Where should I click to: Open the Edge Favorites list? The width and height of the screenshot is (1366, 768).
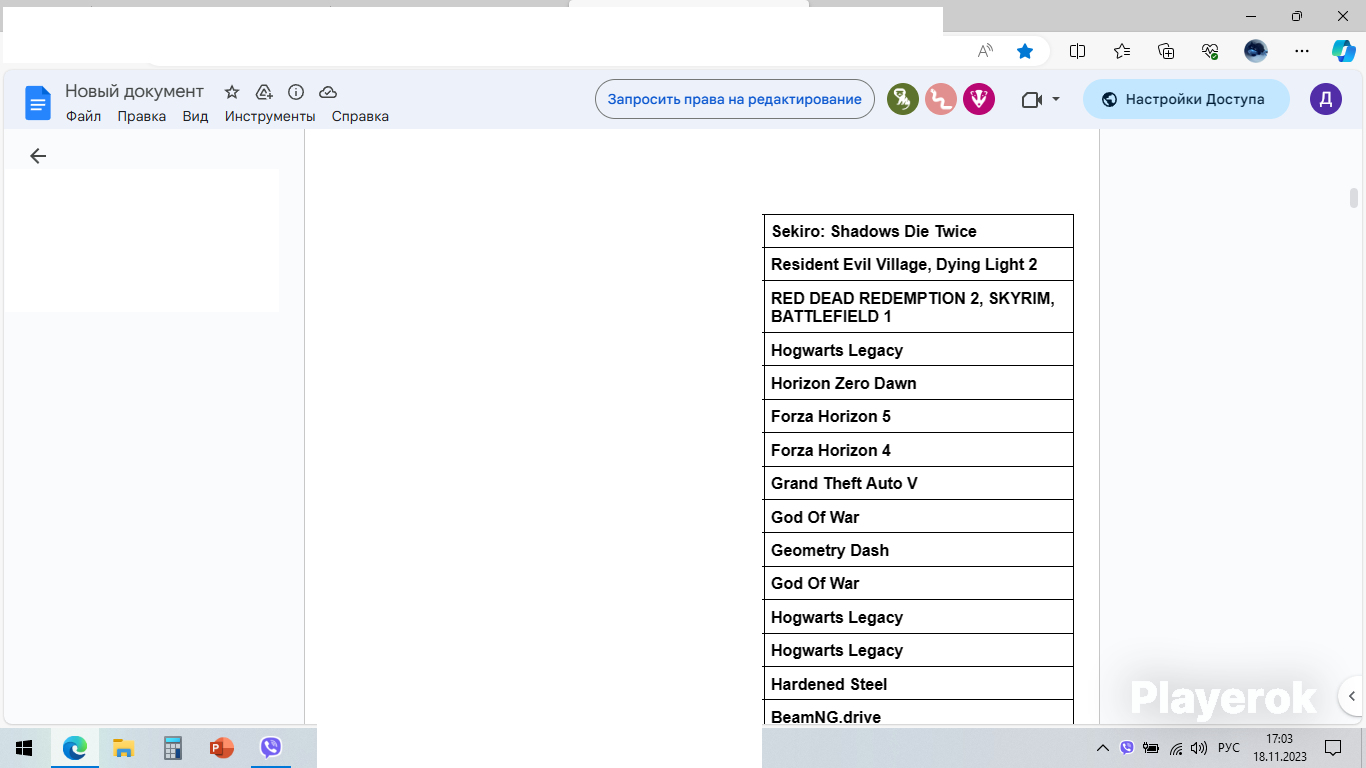(1122, 51)
